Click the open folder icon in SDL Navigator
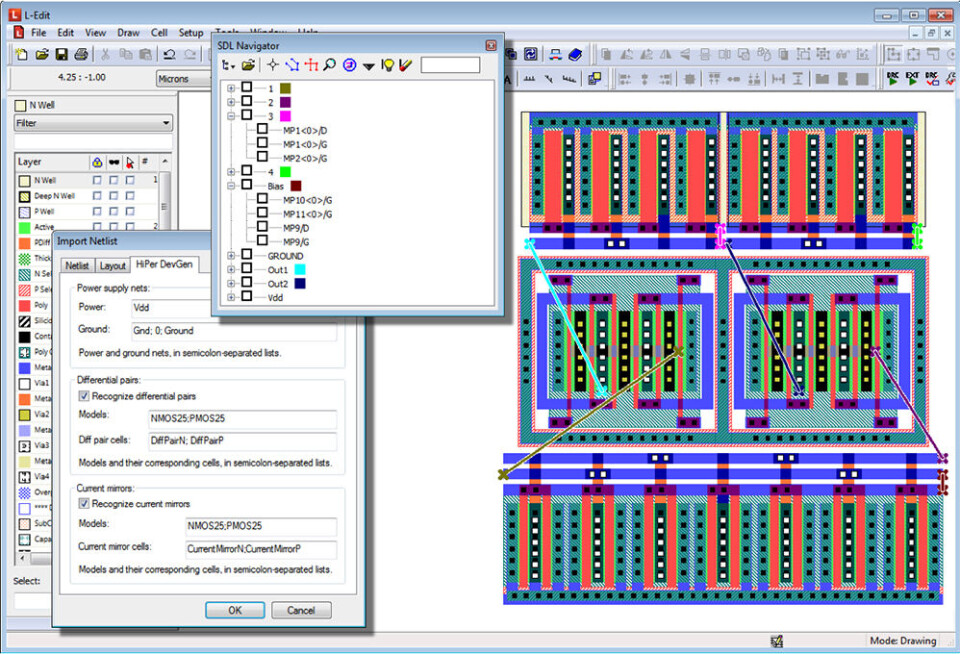Screen dimensions: 960x654 tap(248, 65)
